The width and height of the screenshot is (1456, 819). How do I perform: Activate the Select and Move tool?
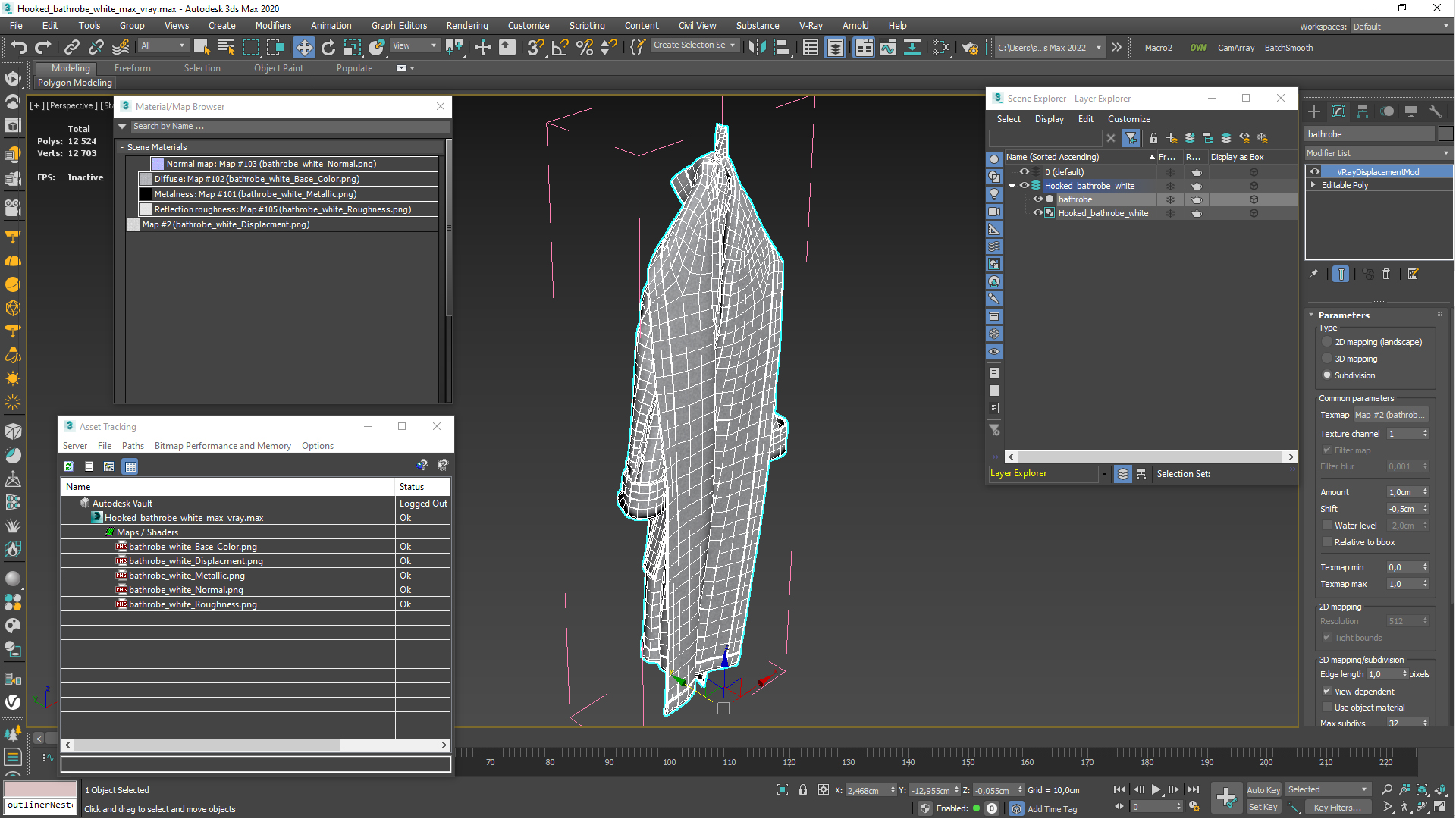coord(303,48)
